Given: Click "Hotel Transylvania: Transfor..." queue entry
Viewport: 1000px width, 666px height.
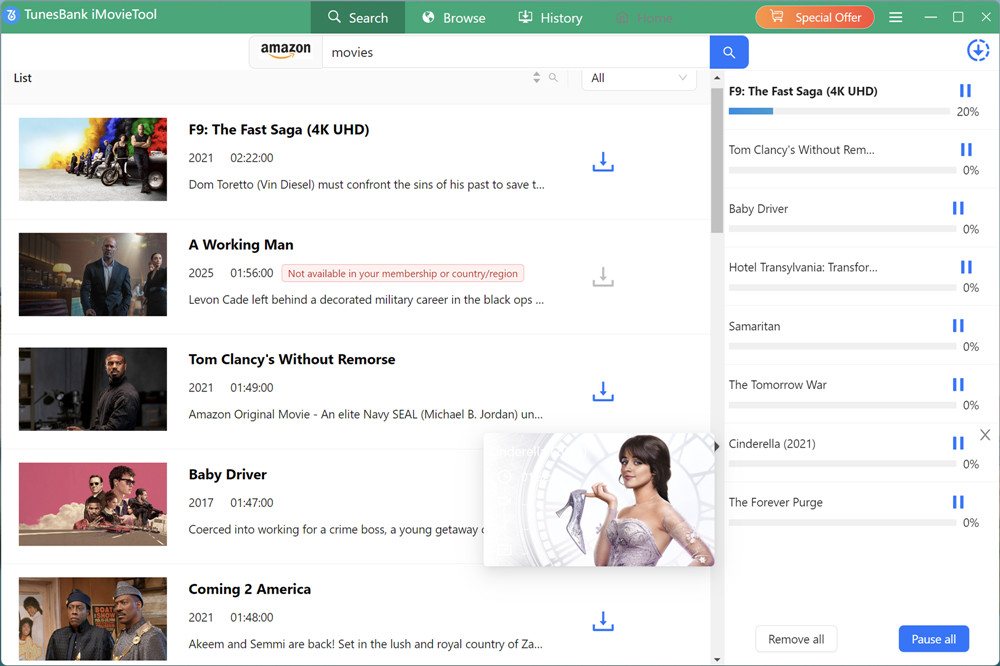Looking at the screenshot, I should pyautogui.click(x=803, y=267).
